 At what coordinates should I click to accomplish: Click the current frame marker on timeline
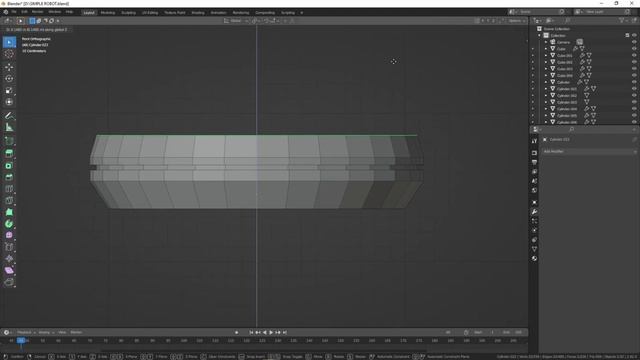[21, 340]
